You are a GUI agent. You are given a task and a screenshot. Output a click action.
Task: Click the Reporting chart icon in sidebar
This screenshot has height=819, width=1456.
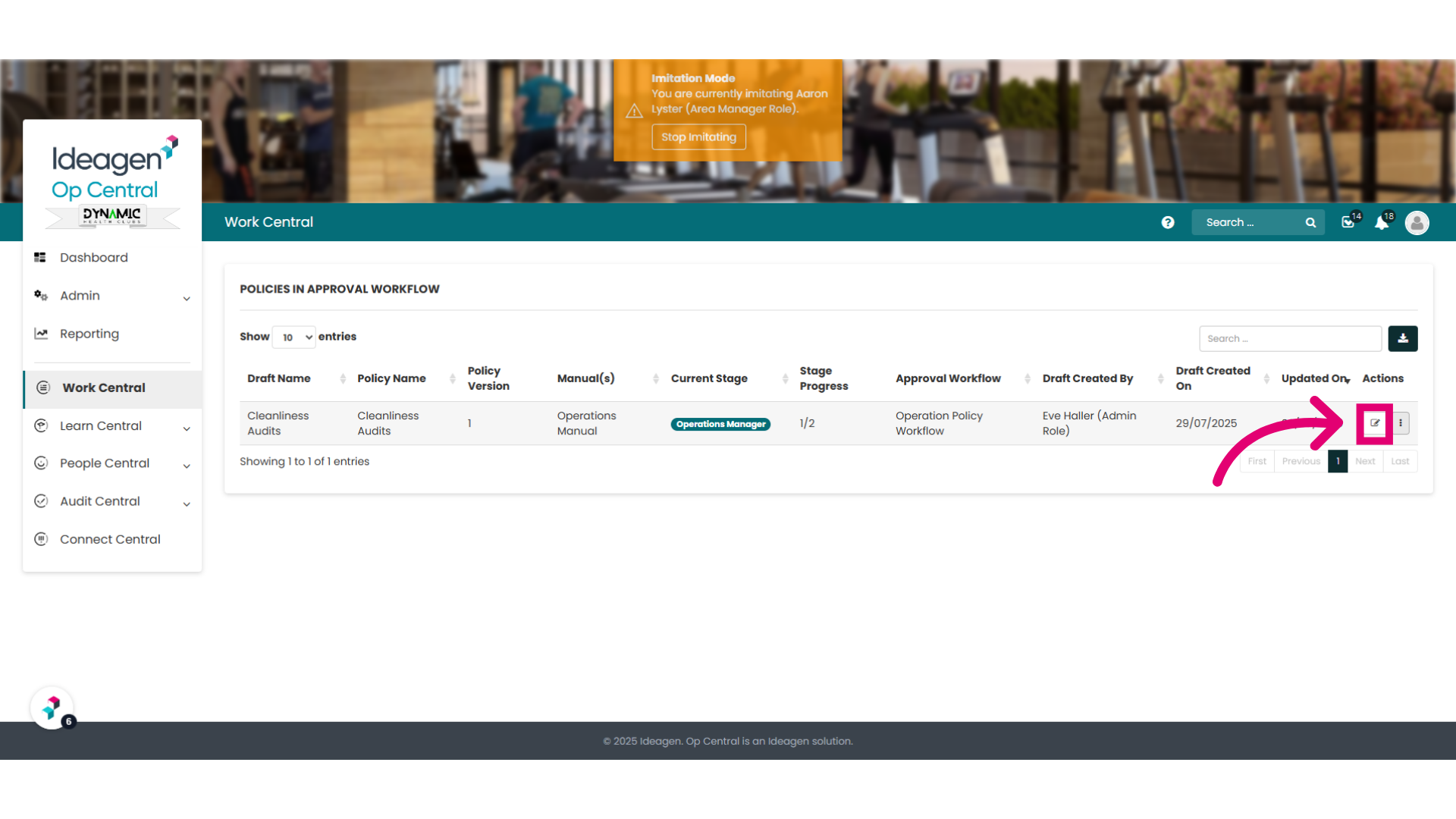41,334
